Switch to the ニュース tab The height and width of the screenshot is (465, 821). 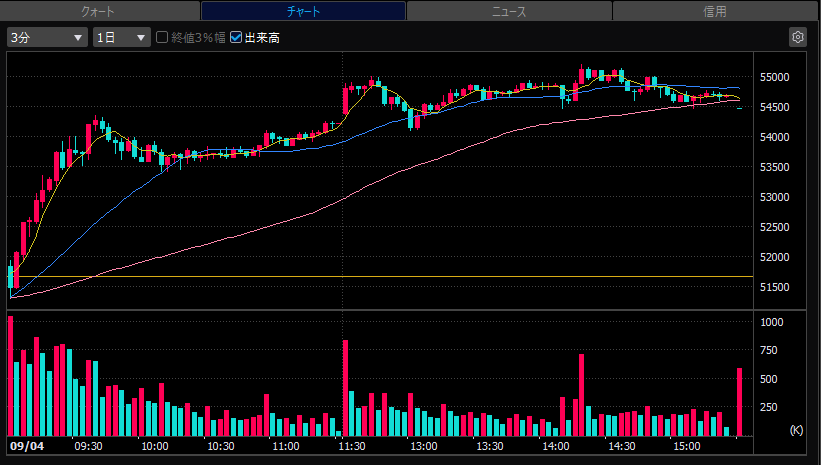[x=509, y=10]
